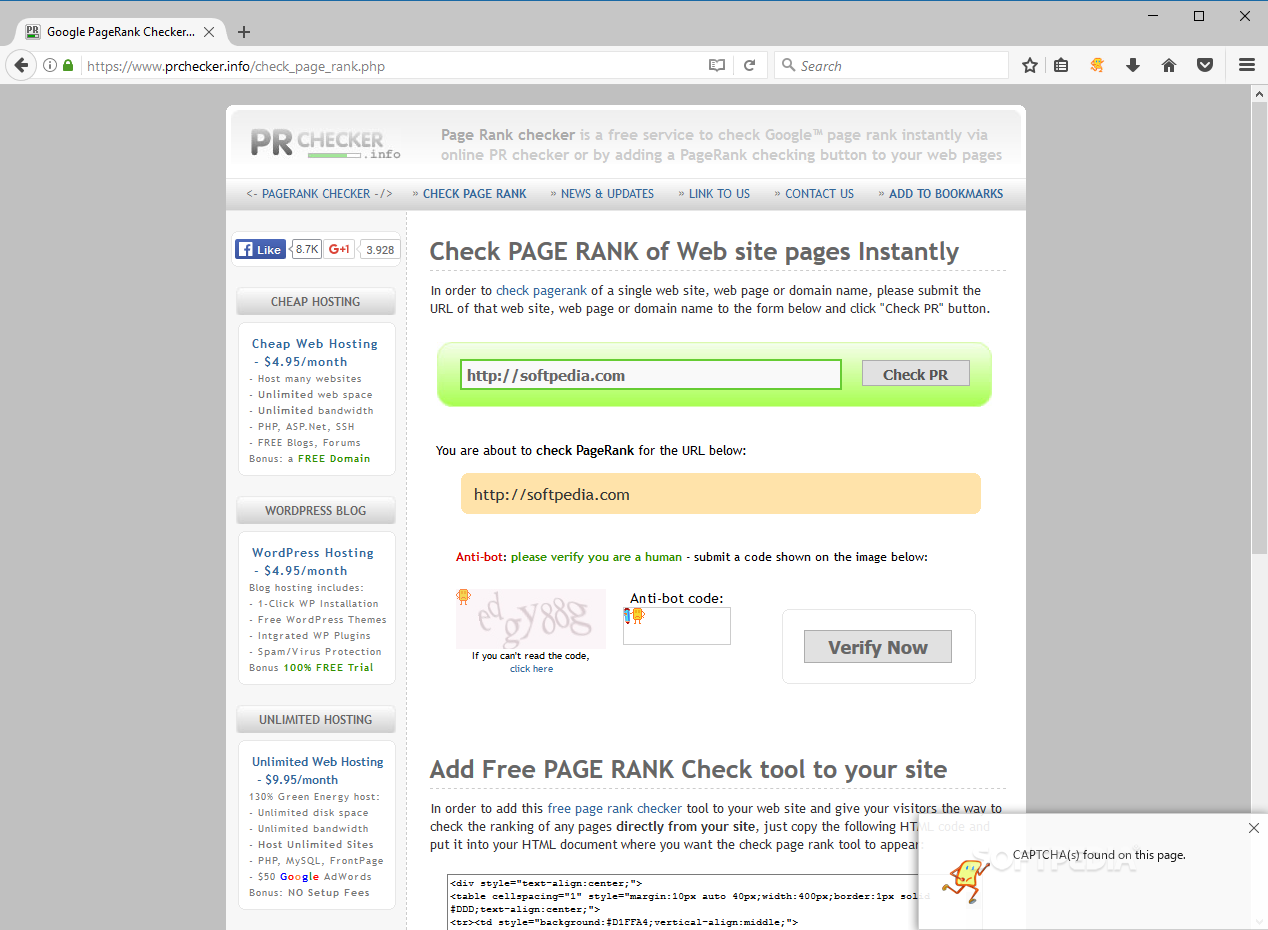The image size is (1268, 930).
Task: Click the captcha image
Action: [531, 619]
